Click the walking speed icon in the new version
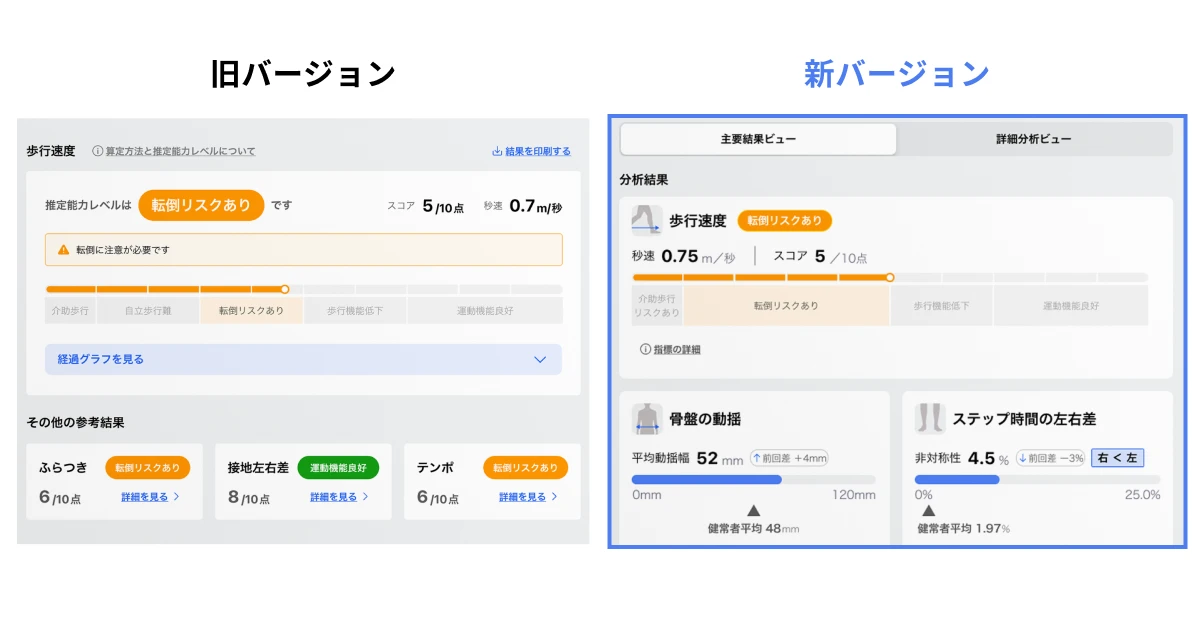Image resolution: width=1200 pixels, height=630 pixels. 646,220
